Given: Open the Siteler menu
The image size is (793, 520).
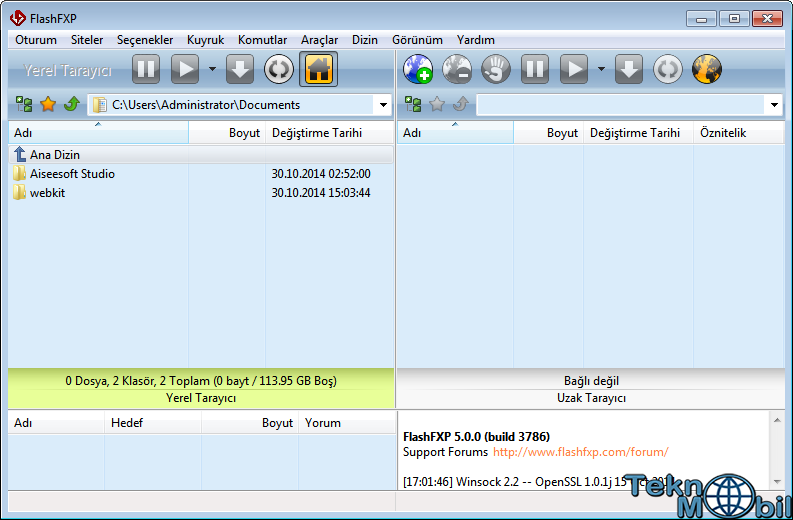Looking at the screenshot, I should point(87,40).
